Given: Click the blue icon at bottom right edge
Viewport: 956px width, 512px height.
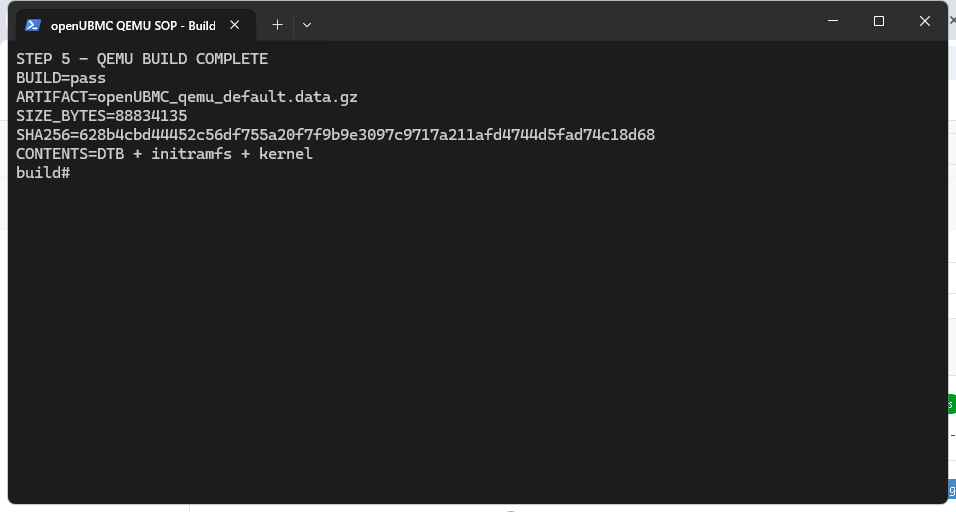Looking at the screenshot, I should click(x=952, y=489).
